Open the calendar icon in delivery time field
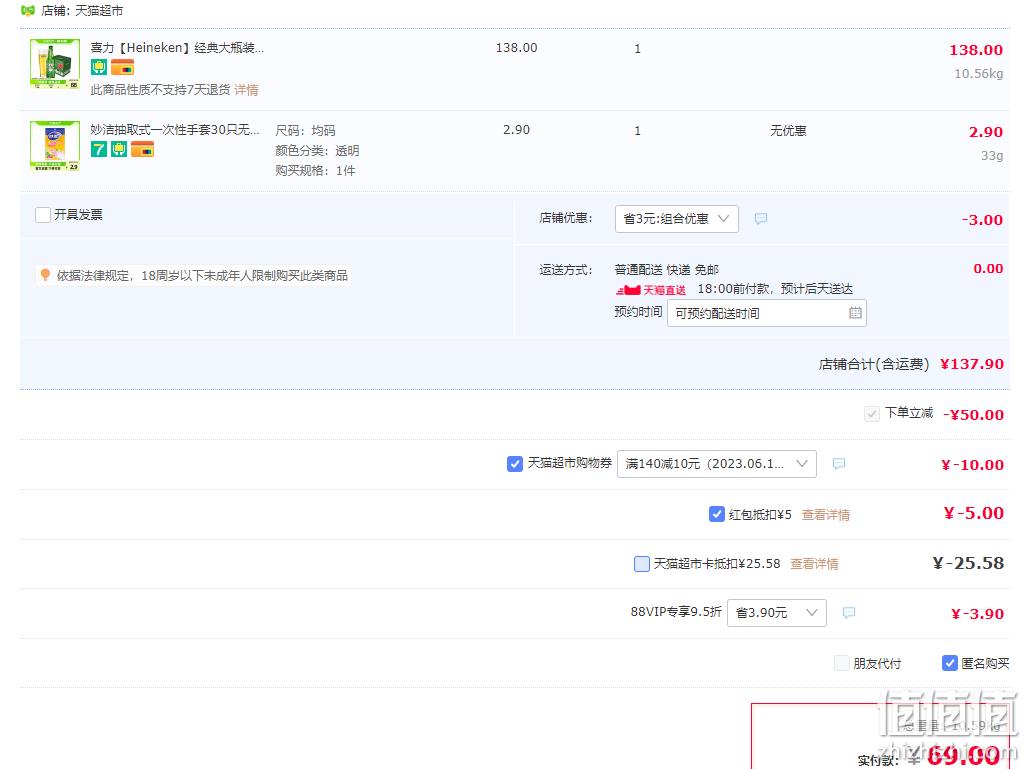 855,313
